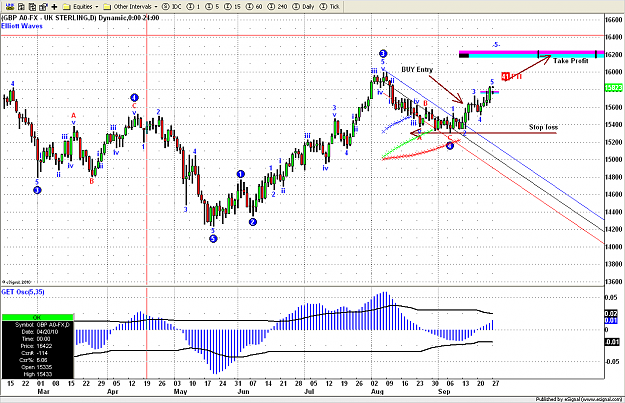Click the -5- wave projection label
Viewport: 625px width, 403px height.
click(495, 45)
